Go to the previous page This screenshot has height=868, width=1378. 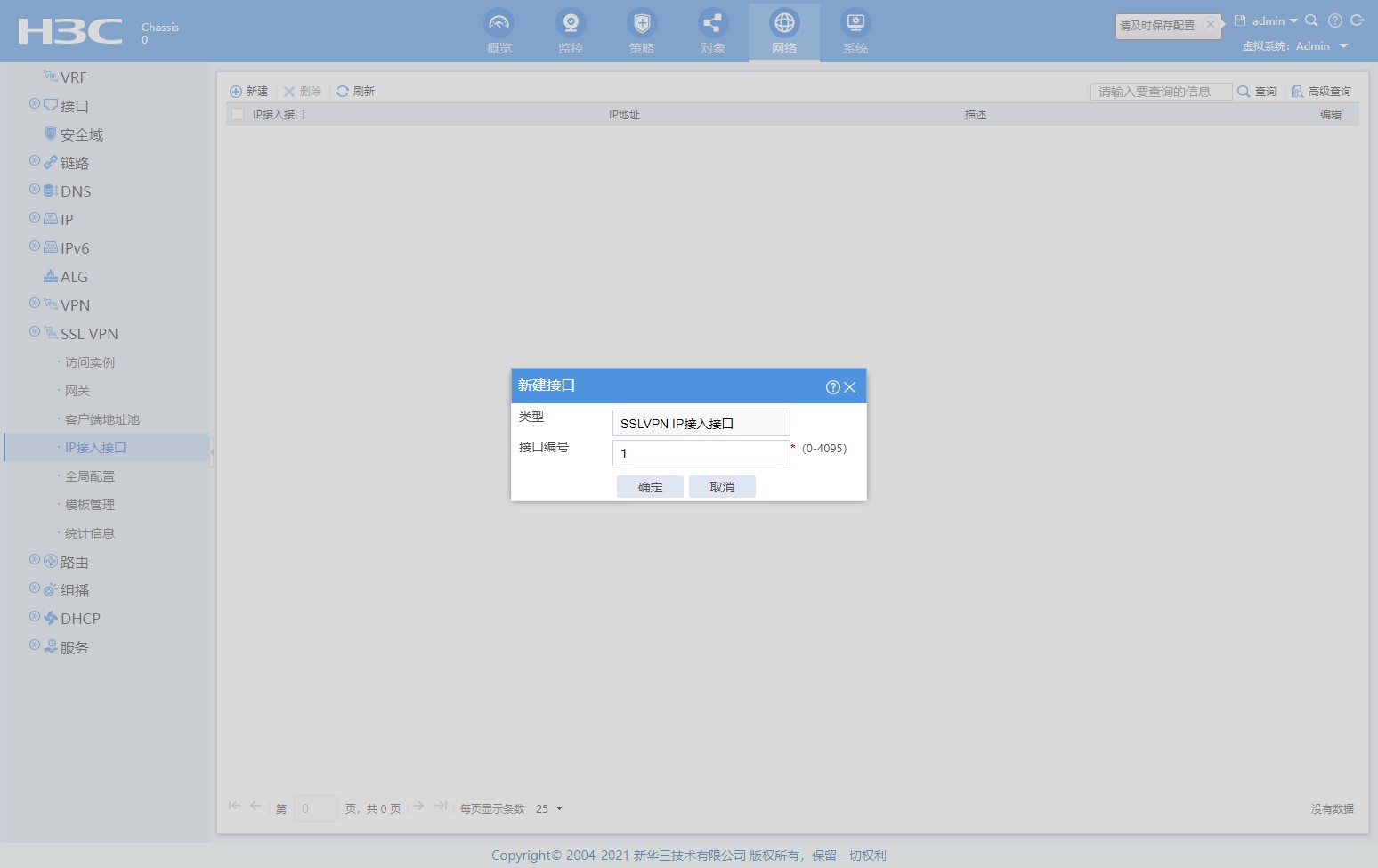[x=255, y=806]
